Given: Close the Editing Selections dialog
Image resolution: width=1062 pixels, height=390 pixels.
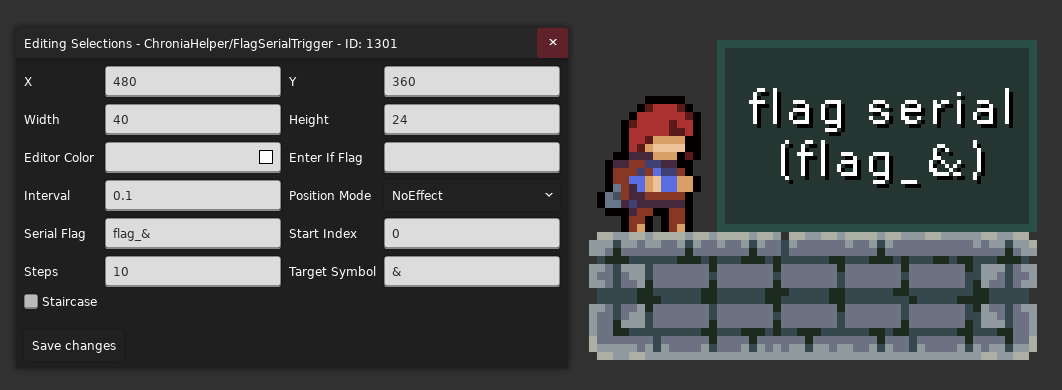Looking at the screenshot, I should click(552, 43).
